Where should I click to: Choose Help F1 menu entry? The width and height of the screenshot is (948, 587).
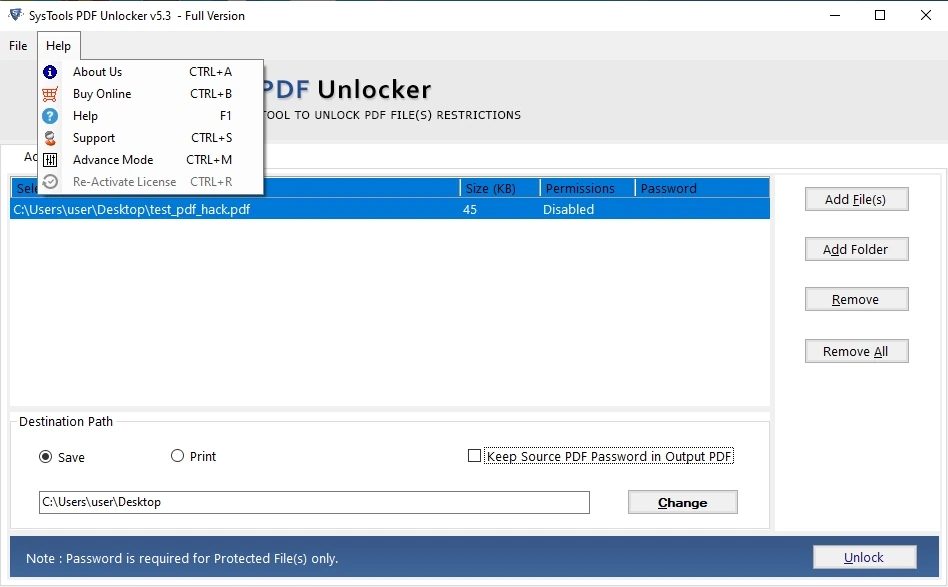(x=151, y=115)
